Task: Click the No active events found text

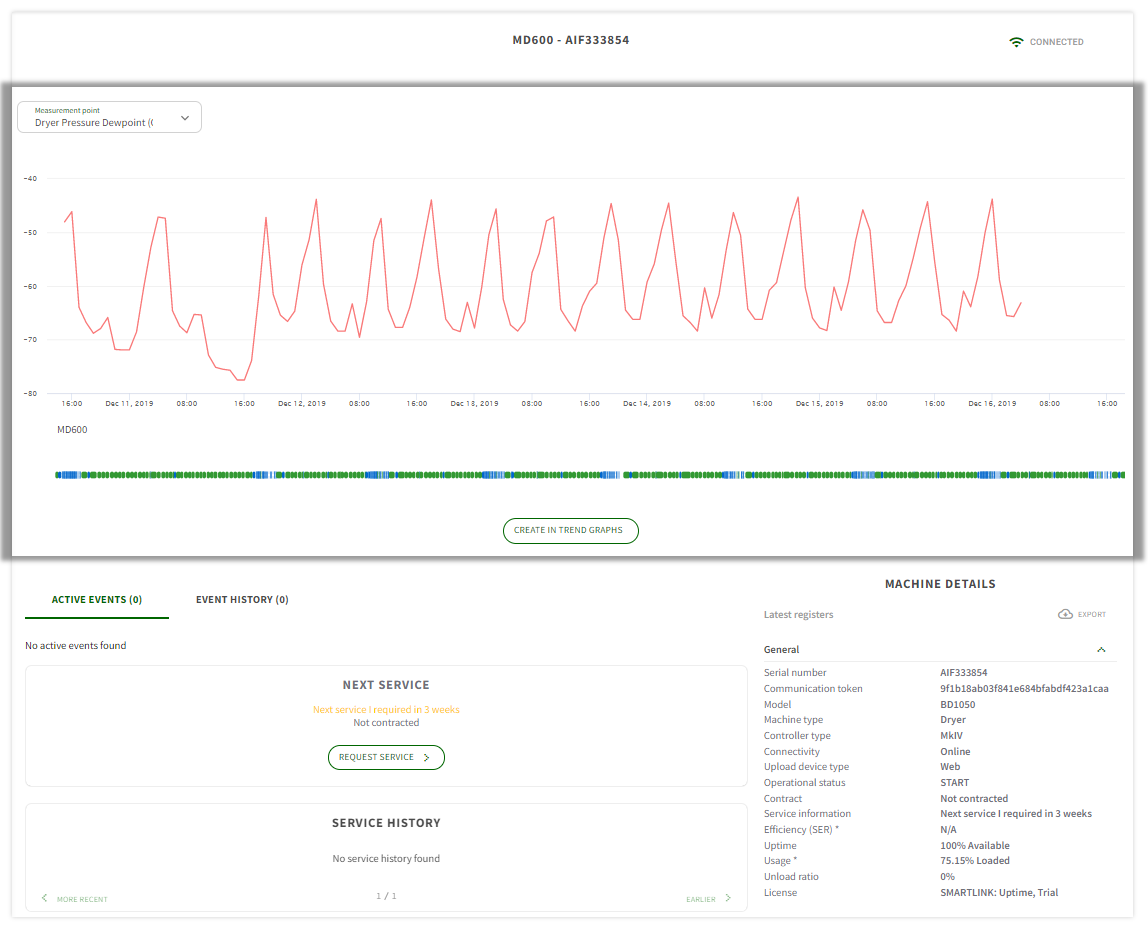Action: coord(75,646)
